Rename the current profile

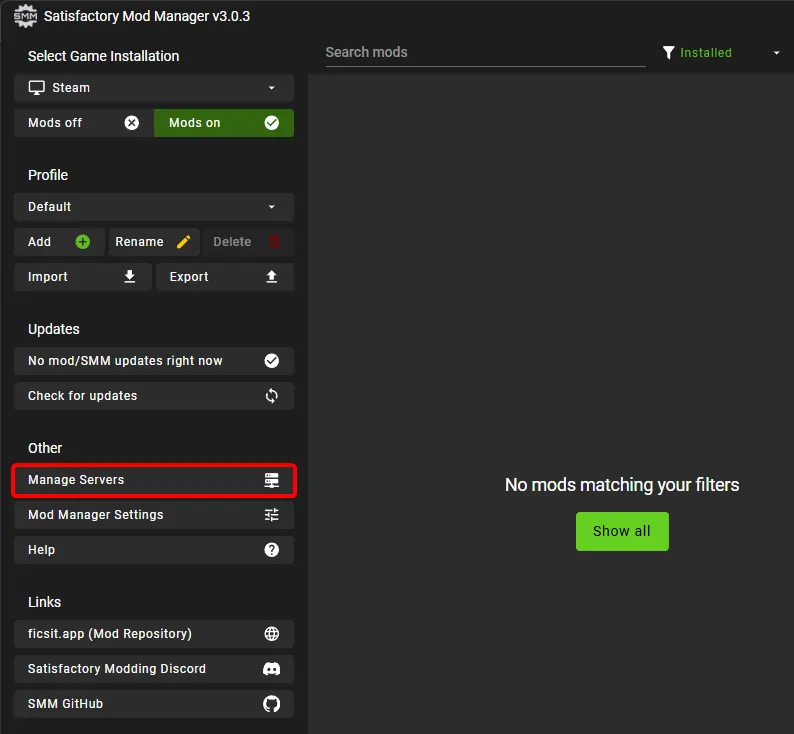(154, 241)
